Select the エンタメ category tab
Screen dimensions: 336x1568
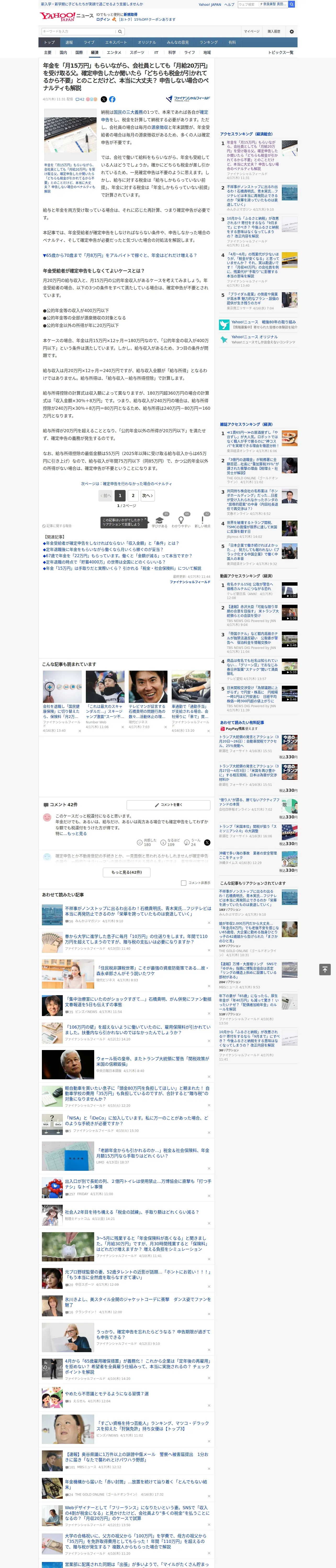point(114,52)
